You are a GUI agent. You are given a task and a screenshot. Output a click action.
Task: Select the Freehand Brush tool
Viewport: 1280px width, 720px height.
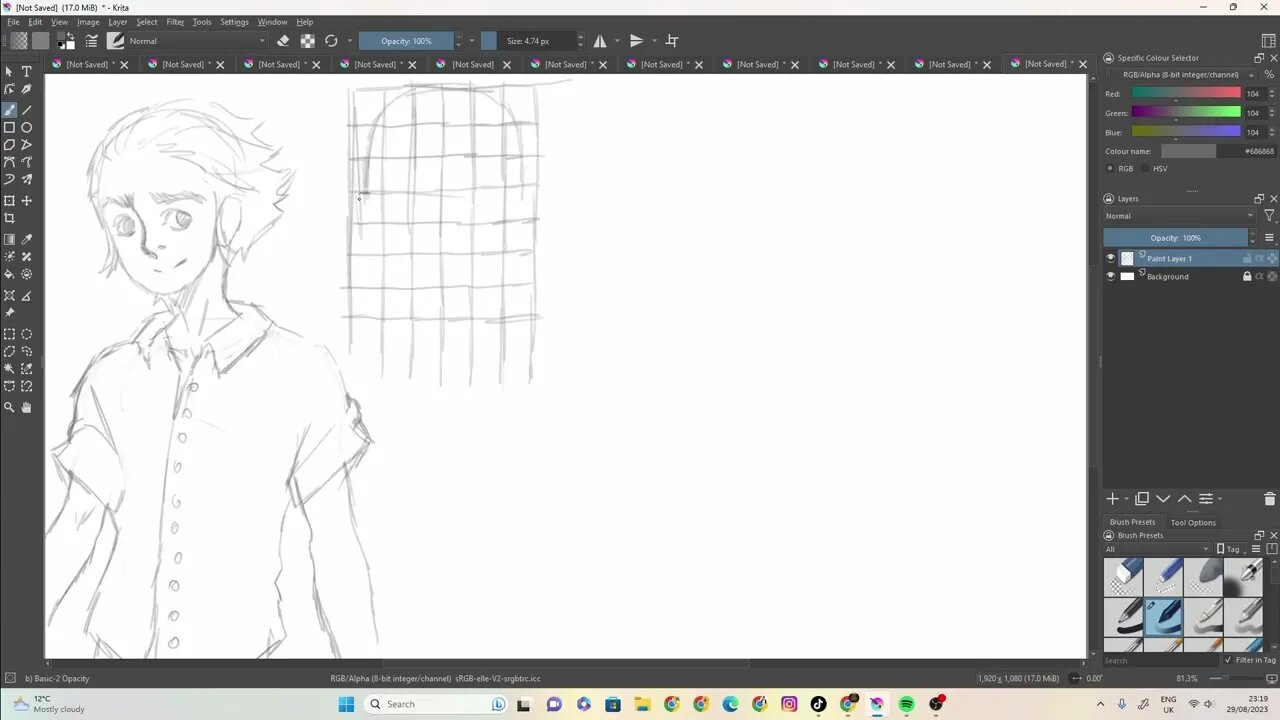coord(10,110)
